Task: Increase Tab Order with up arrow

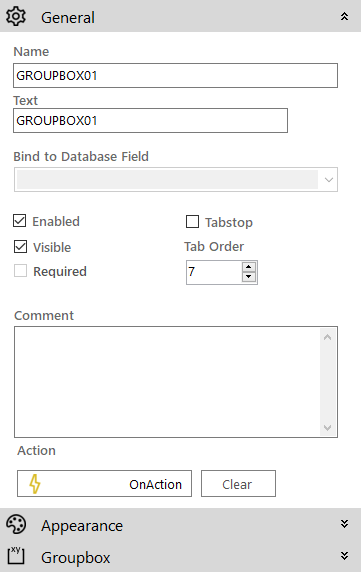Action: [x=249, y=267]
